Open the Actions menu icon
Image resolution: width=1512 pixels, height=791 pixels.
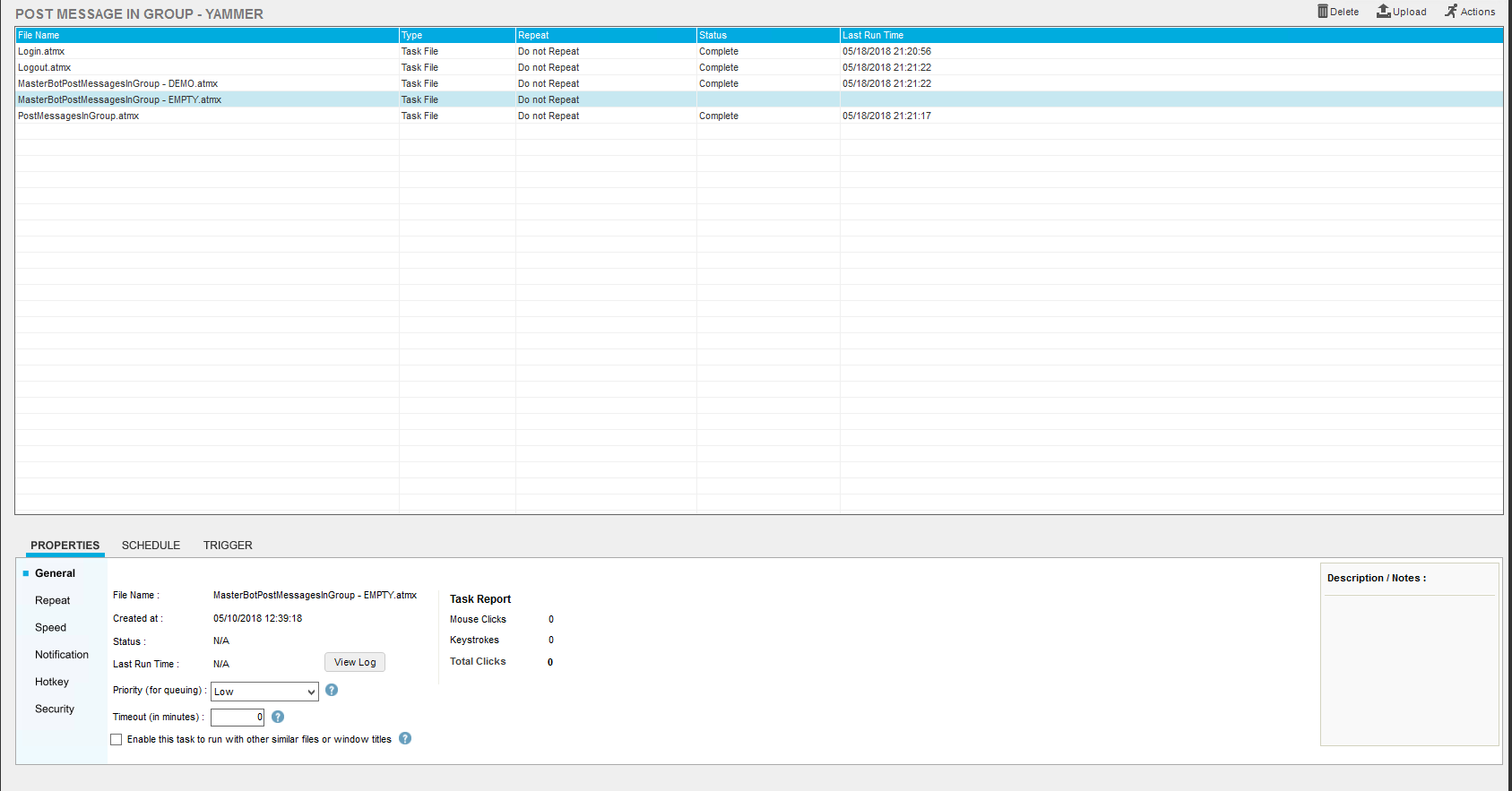1451,12
